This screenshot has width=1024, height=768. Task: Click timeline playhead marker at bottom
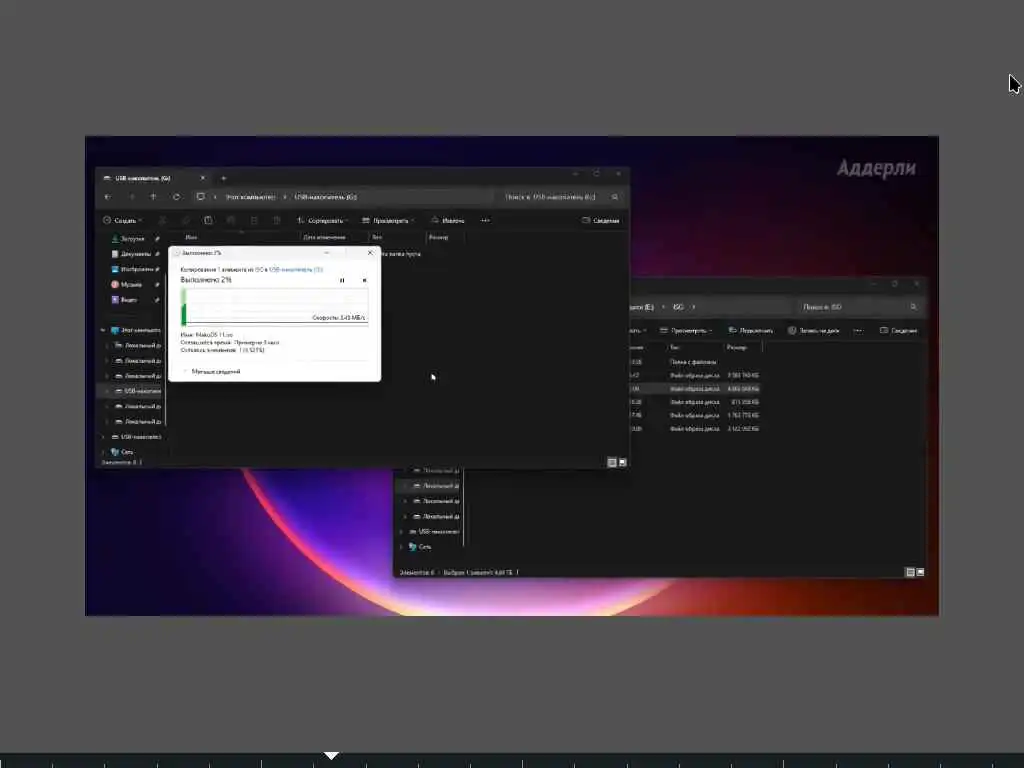[331, 756]
